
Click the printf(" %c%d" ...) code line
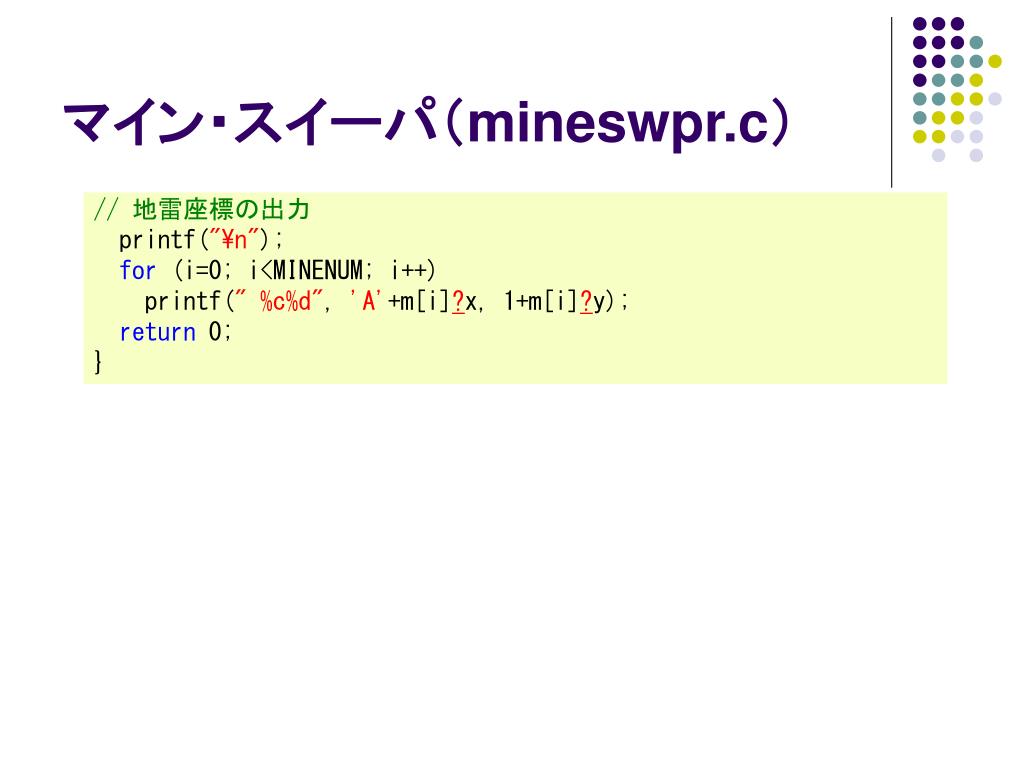pyautogui.click(x=386, y=302)
